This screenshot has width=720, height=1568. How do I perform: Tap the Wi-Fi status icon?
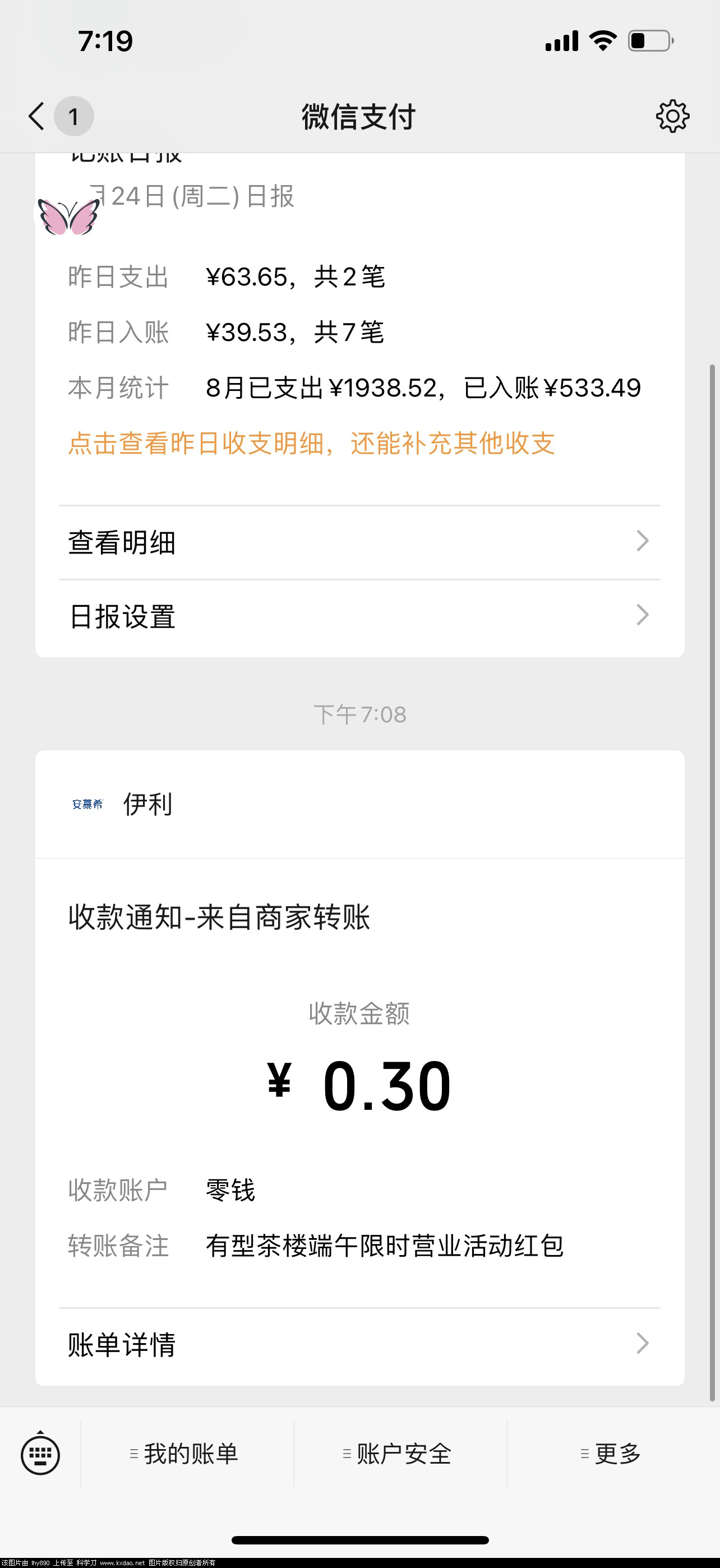pyautogui.click(x=603, y=41)
